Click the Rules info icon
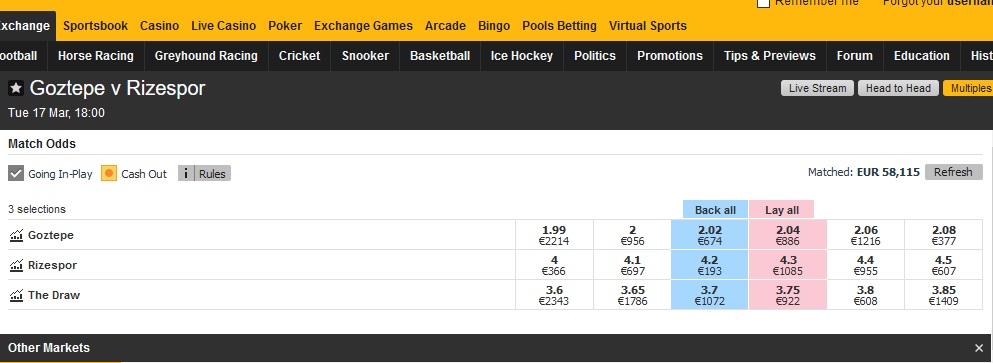The width and height of the screenshot is (993, 363). (186, 173)
